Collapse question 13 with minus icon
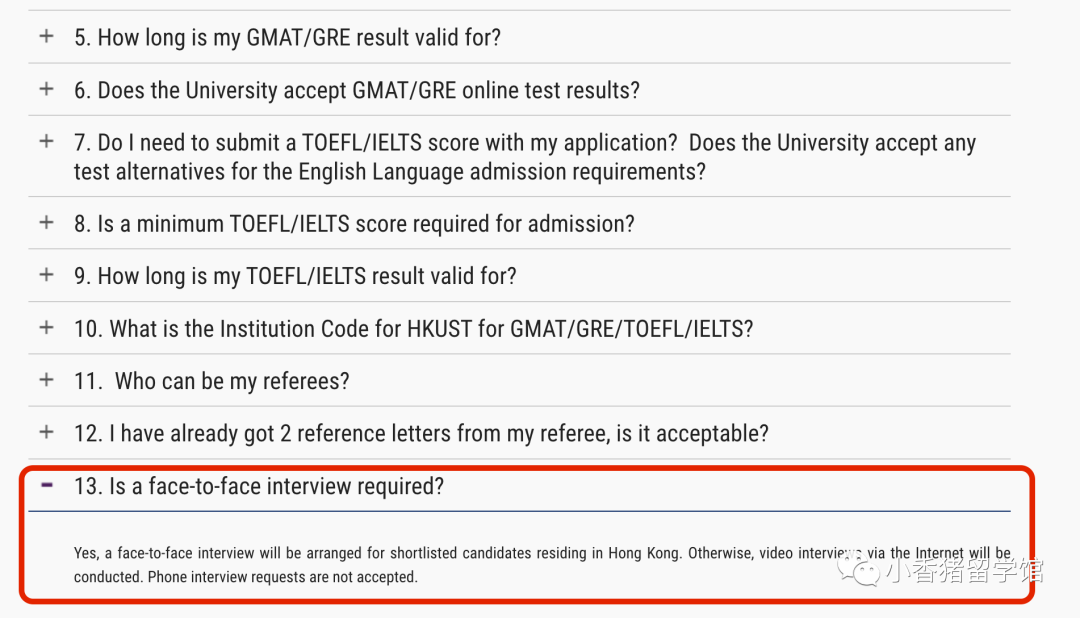 pos(46,485)
